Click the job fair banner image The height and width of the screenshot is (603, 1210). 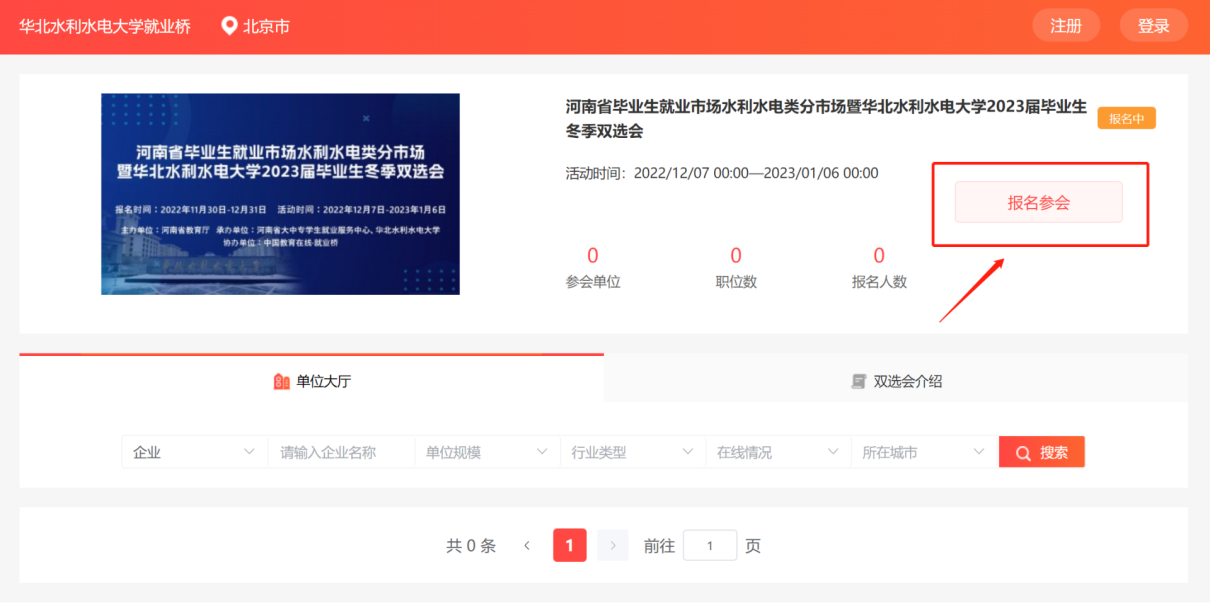pos(279,192)
